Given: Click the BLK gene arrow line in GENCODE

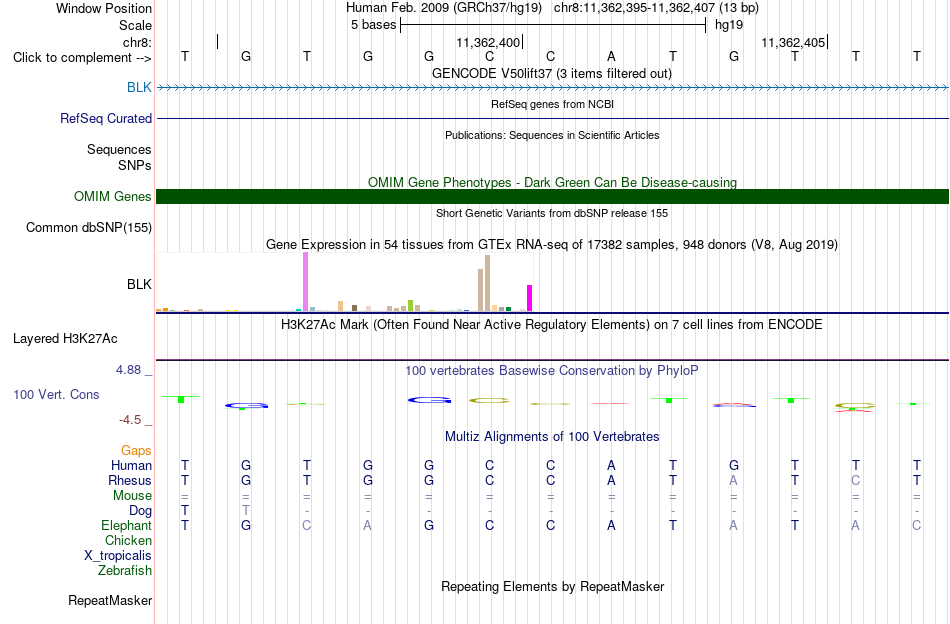Looking at the screenshot, I should [553, 88].
